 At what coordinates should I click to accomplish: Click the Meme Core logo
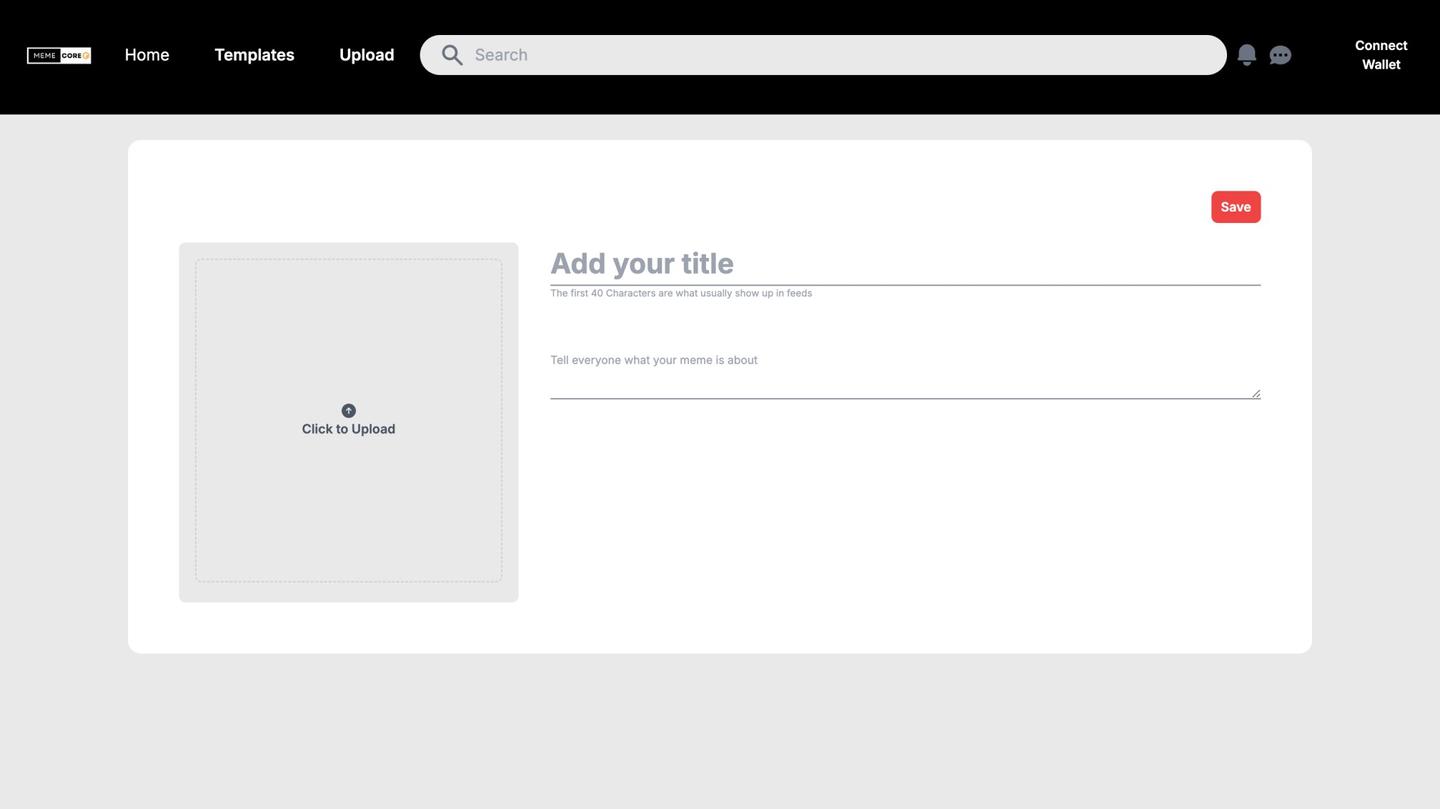(x=59, y=55)
